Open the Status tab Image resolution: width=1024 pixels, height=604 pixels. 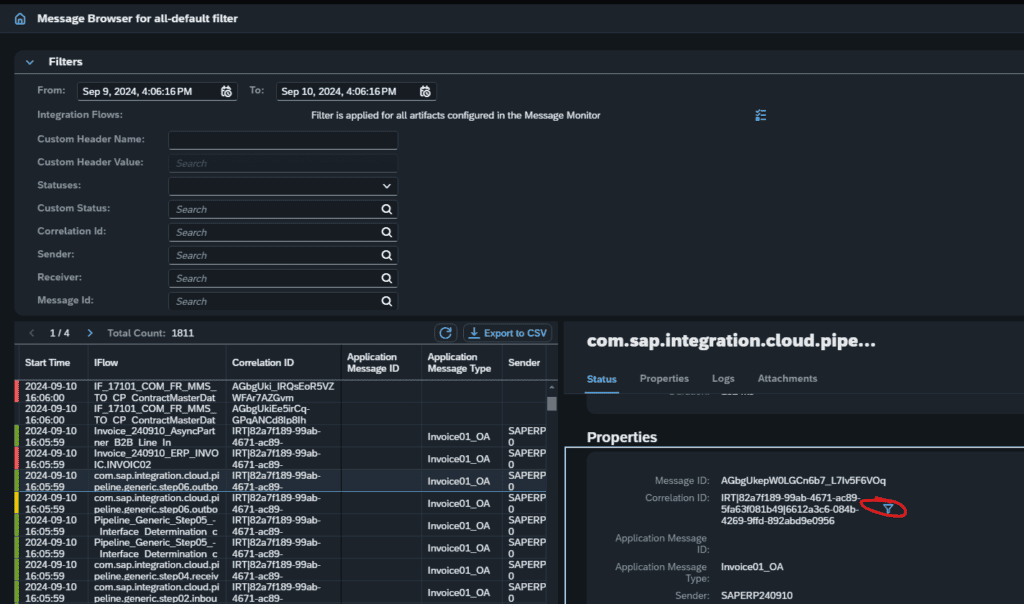pyautogui.click(x=601, y=379)
